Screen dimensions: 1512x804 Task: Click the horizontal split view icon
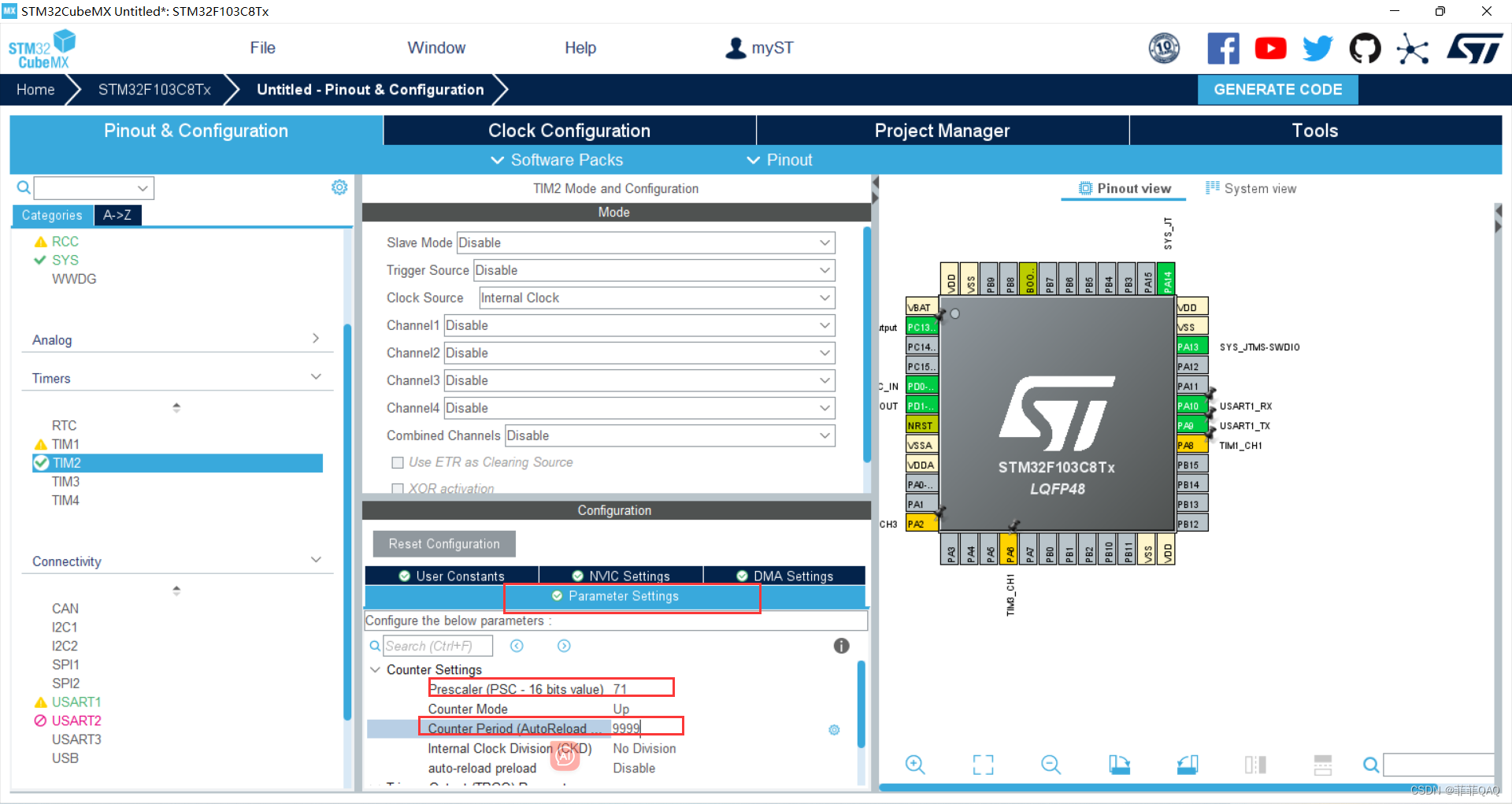coord(1323,765)
